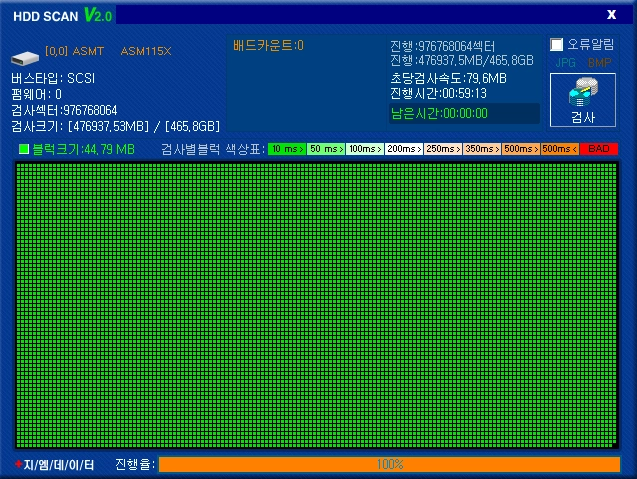Viewport: 637px width, 479px height.
Task: Click the green block size square icon
Action: 24,149
